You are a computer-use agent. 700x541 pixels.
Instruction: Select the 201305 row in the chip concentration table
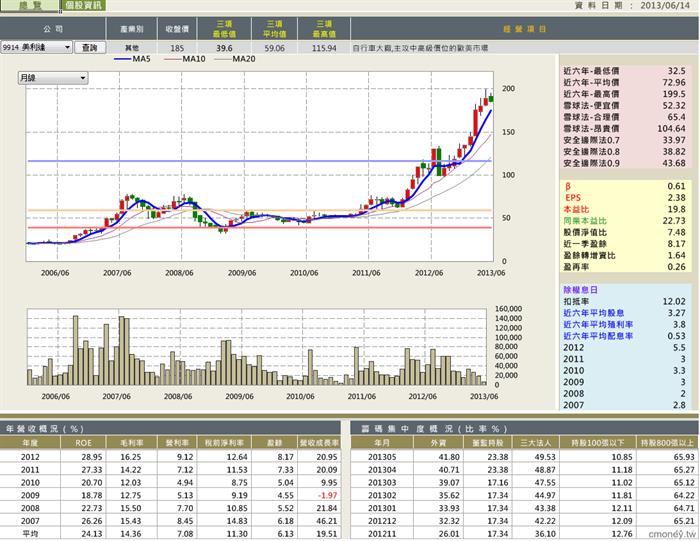(x=525, y=457)
